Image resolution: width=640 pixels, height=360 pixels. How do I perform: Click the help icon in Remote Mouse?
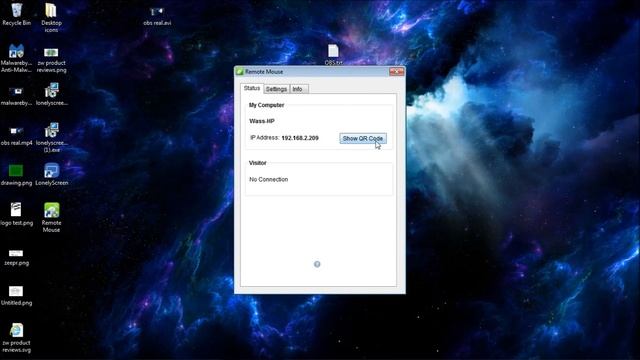pos(317,264)
